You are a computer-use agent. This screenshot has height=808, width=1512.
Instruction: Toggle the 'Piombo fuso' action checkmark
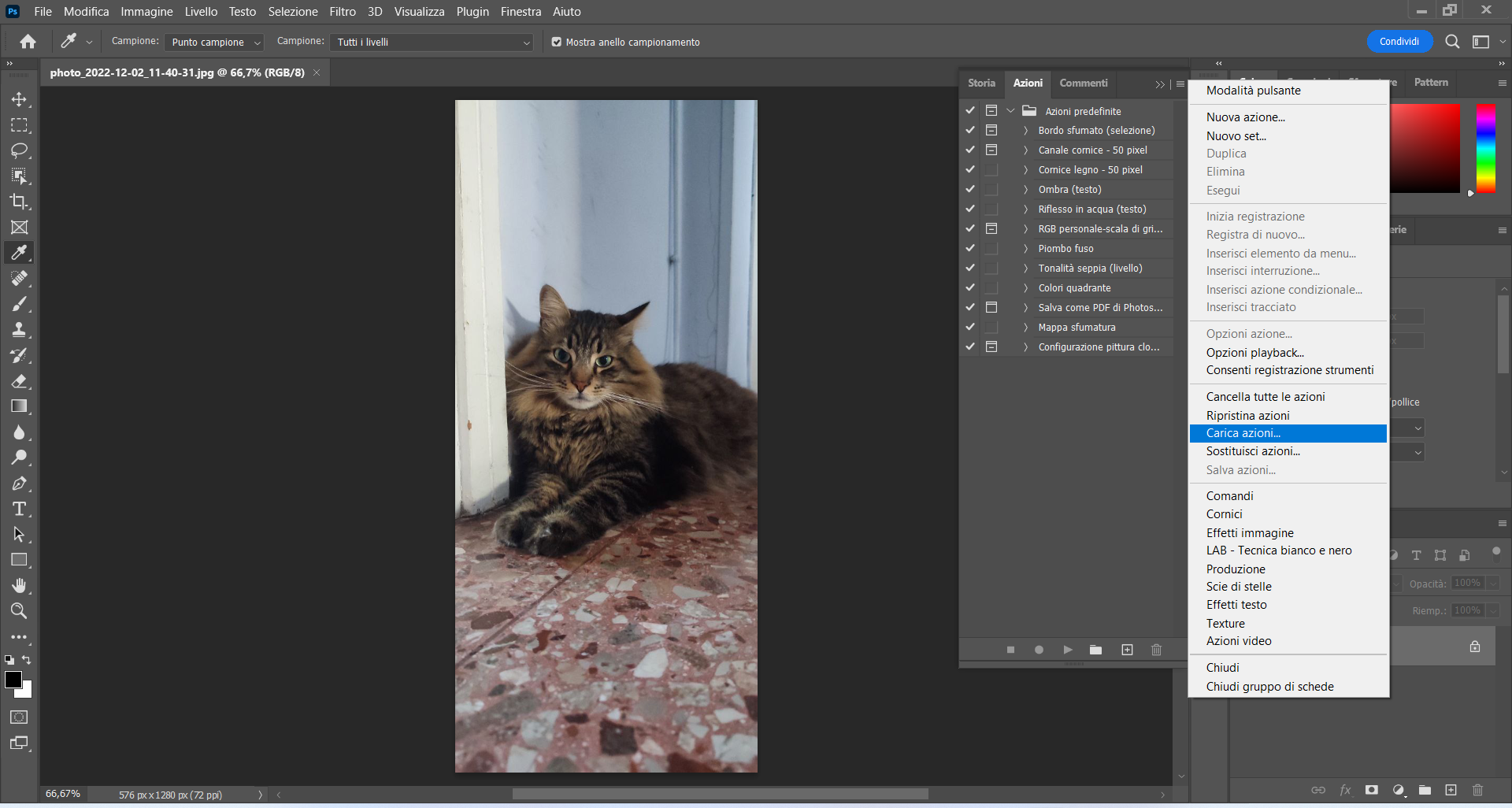(969, 248)
